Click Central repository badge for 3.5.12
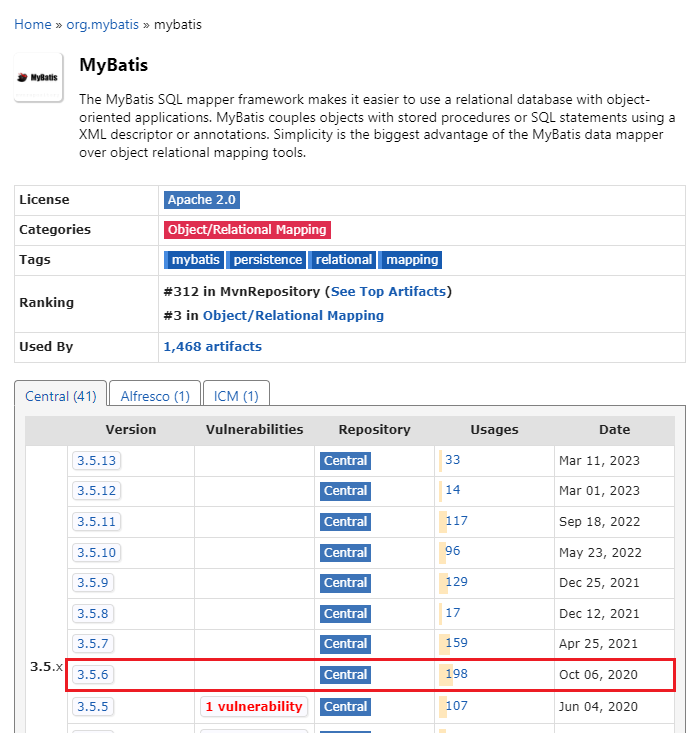Viewport: 697px width, 733px height. click(x=345, y=491)
